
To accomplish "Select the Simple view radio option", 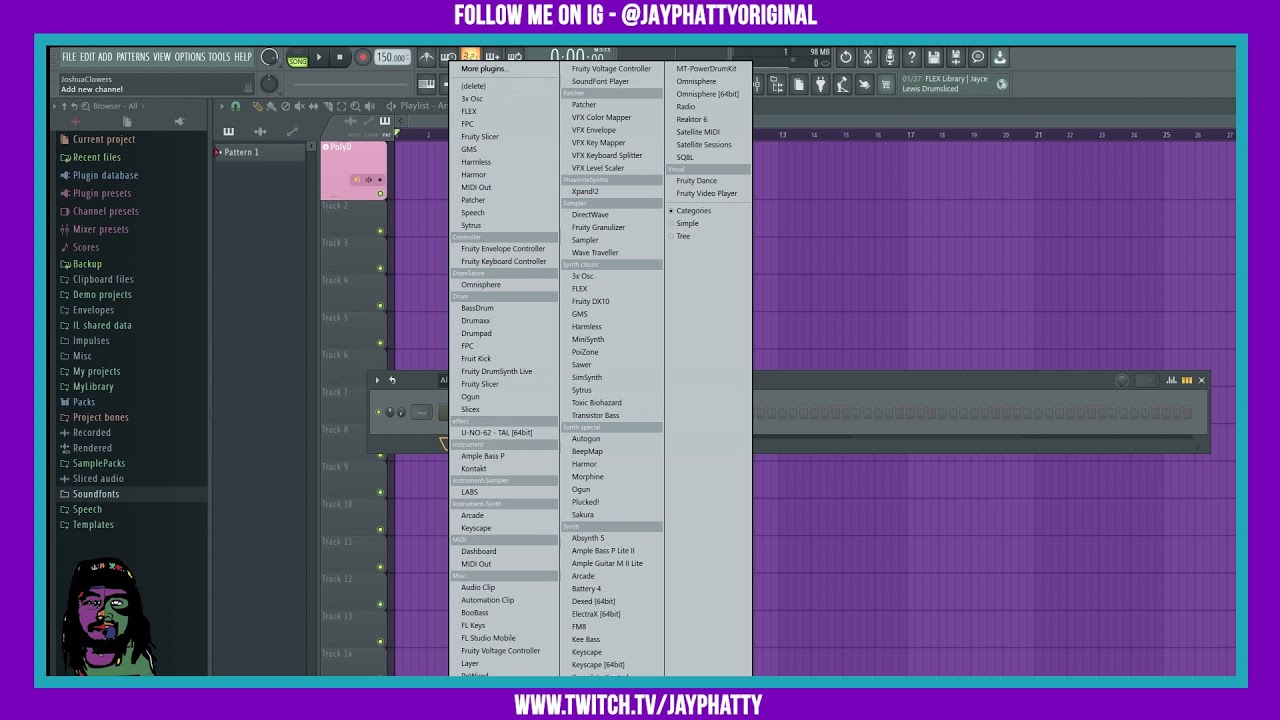I will pyautogui.click(x=687, y=224).
